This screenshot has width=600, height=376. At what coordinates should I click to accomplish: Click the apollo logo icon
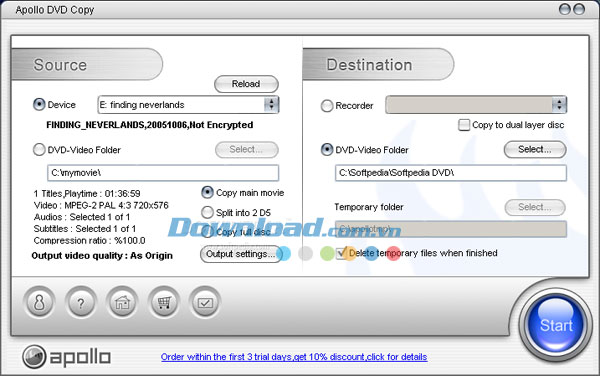tap(34, 357)
